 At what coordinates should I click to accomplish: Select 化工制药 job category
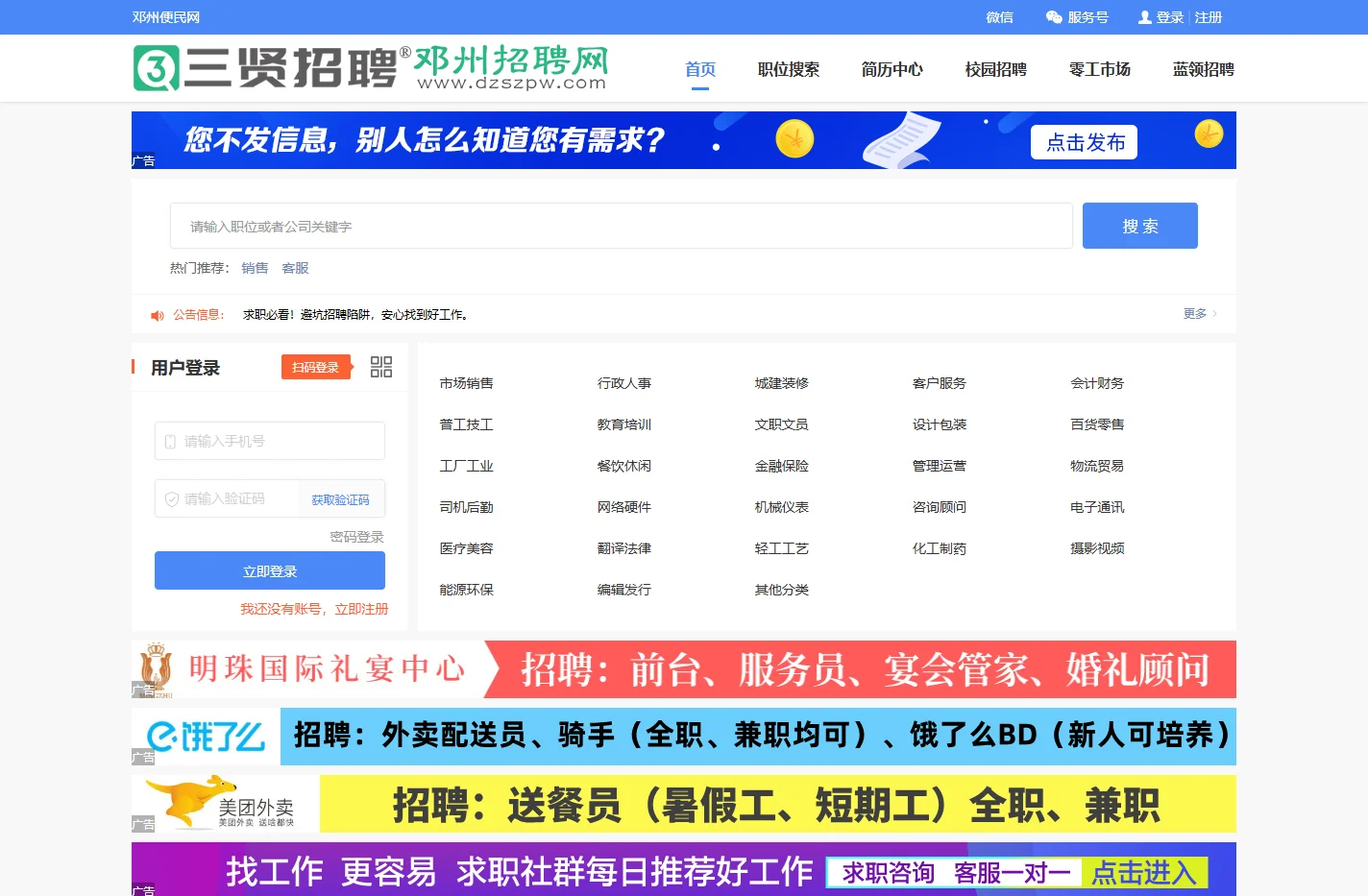tap(940, 548)
